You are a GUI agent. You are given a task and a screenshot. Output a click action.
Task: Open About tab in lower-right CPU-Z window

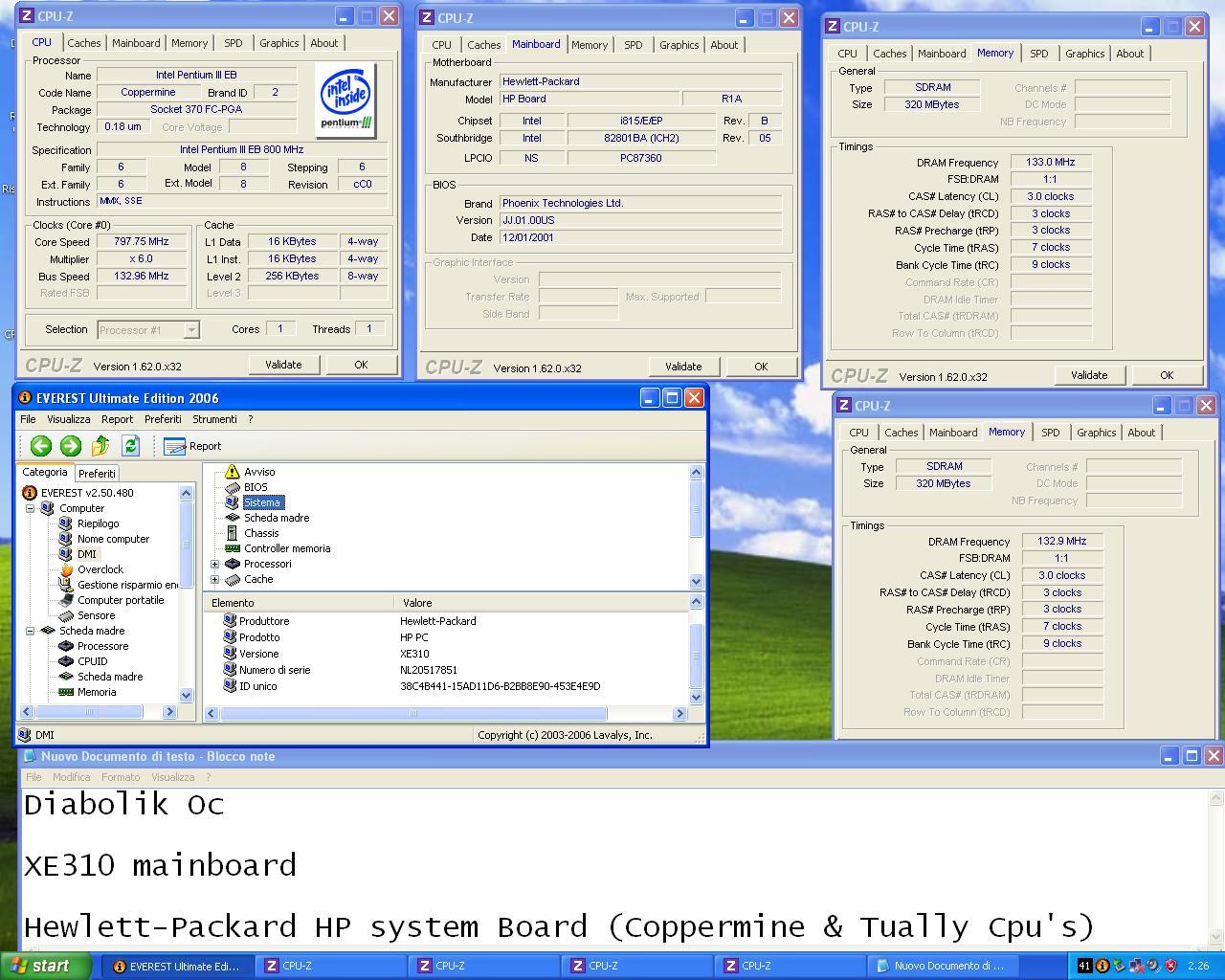(1141, 433)
